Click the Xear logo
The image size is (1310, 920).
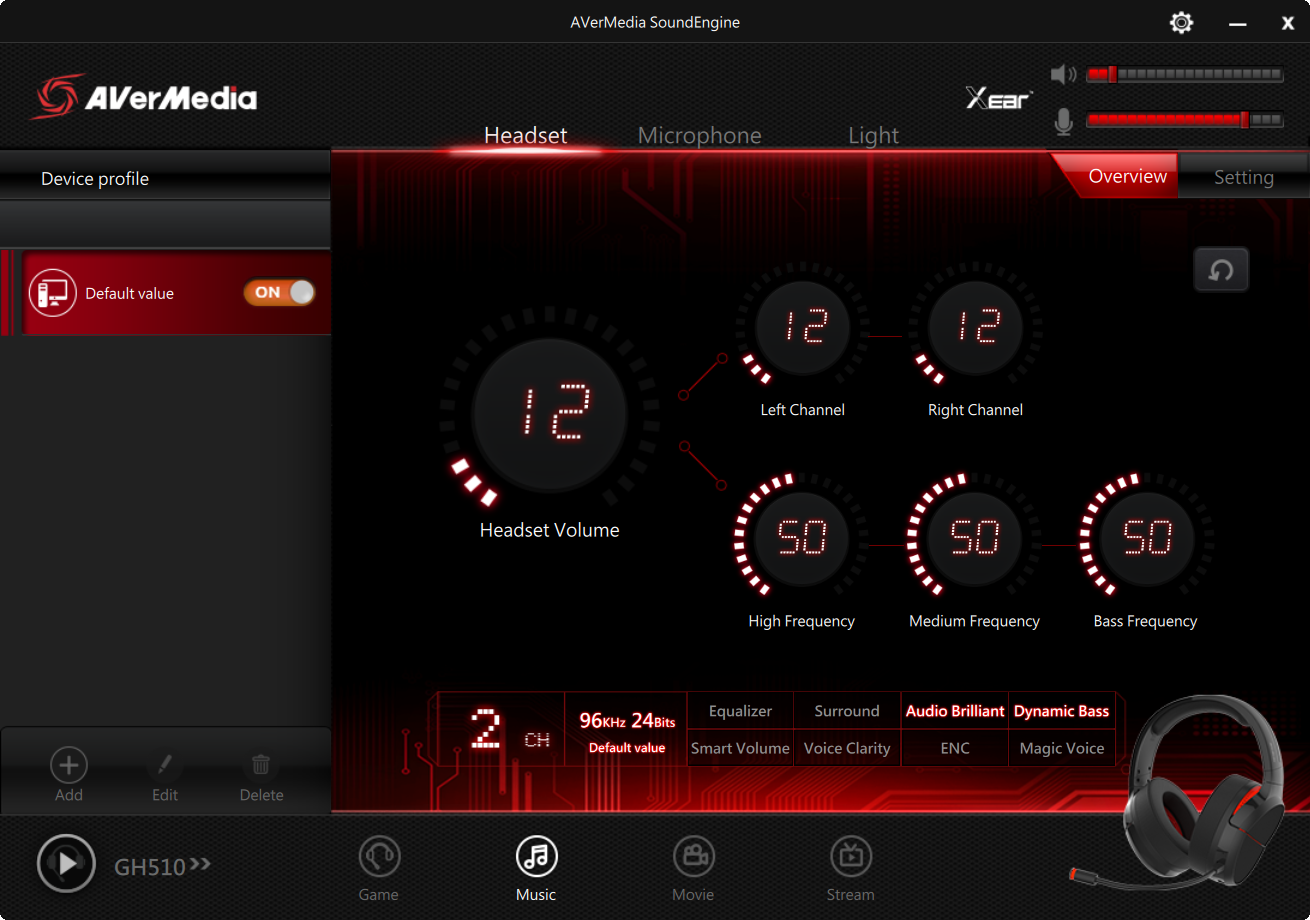998,98
